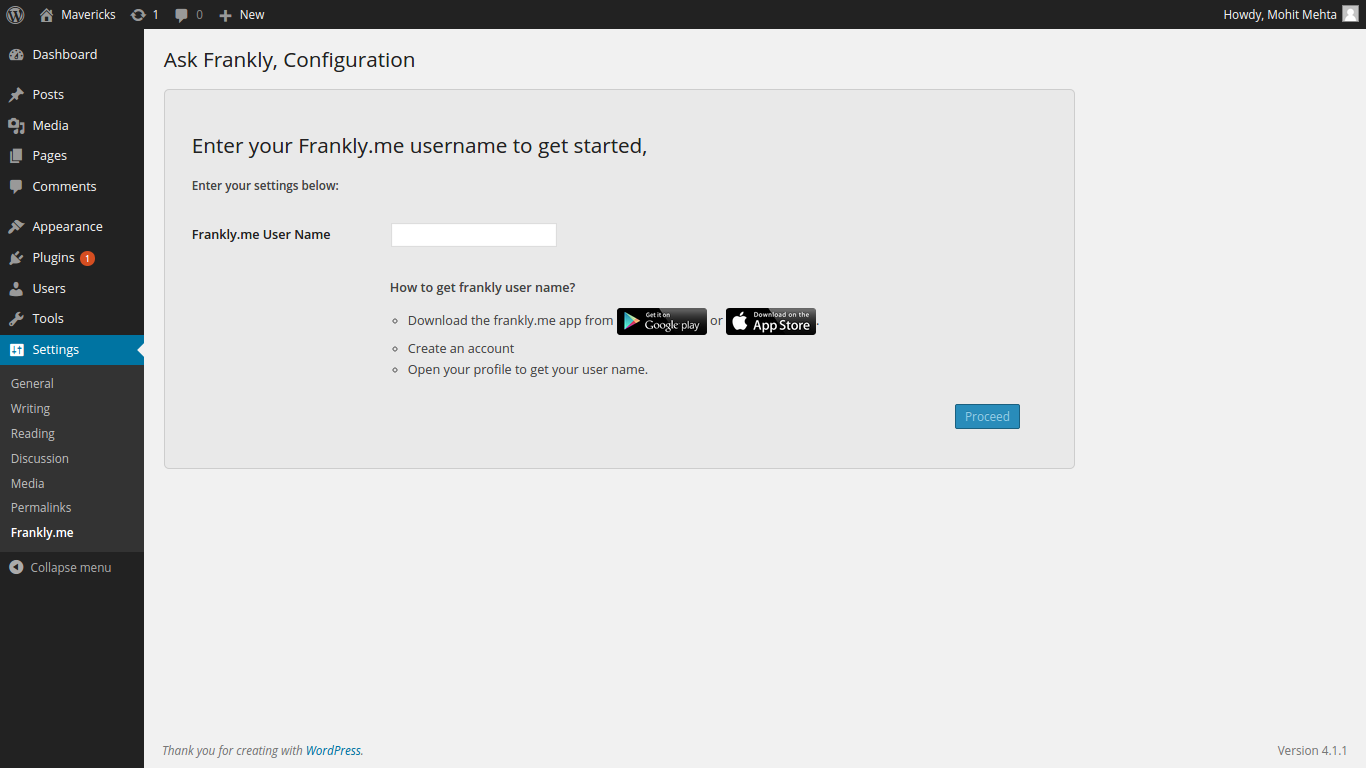
Task: Open Discussion settings submenu
Action: pos(40,459)
